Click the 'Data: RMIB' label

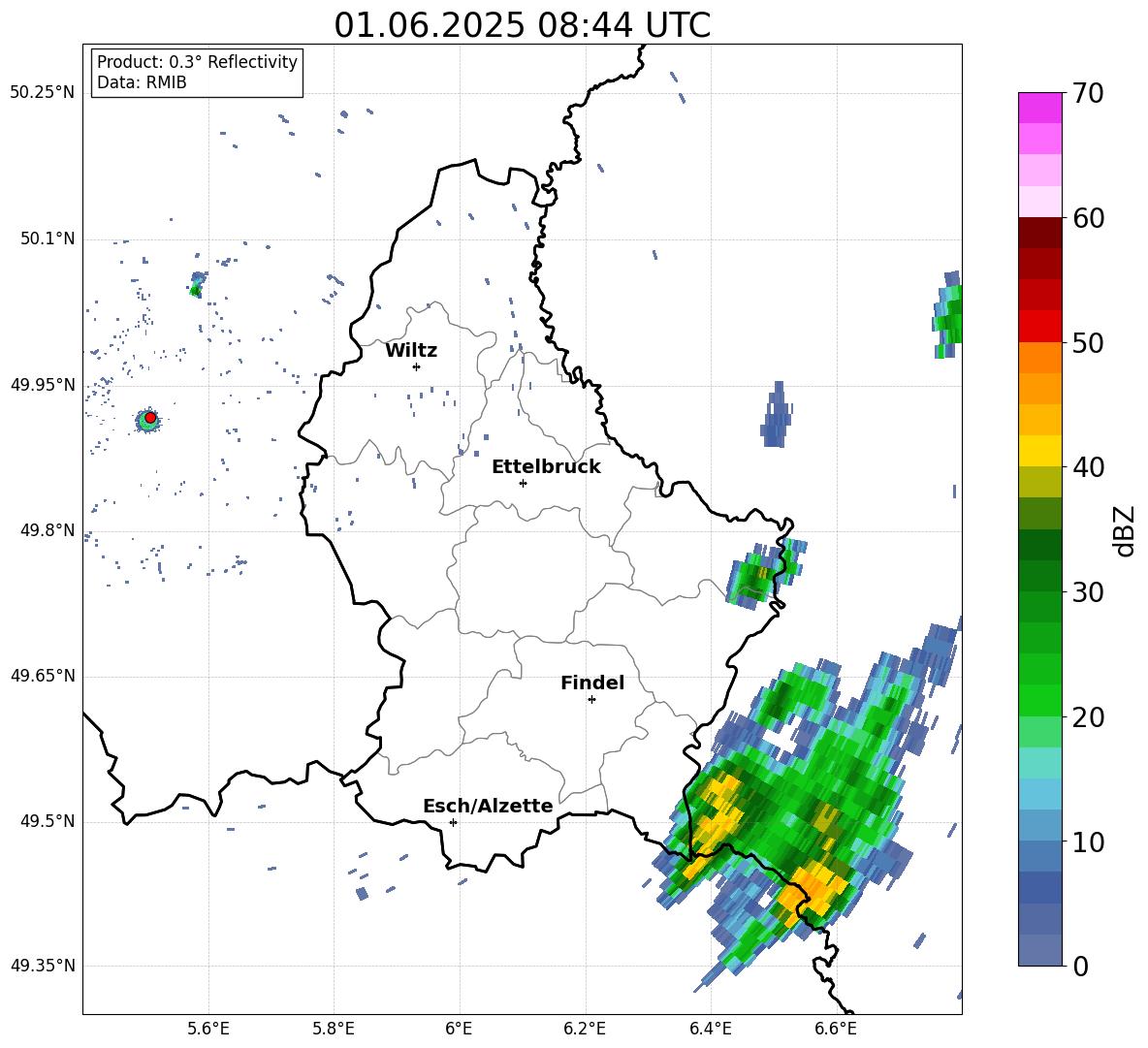coord(142,82)
